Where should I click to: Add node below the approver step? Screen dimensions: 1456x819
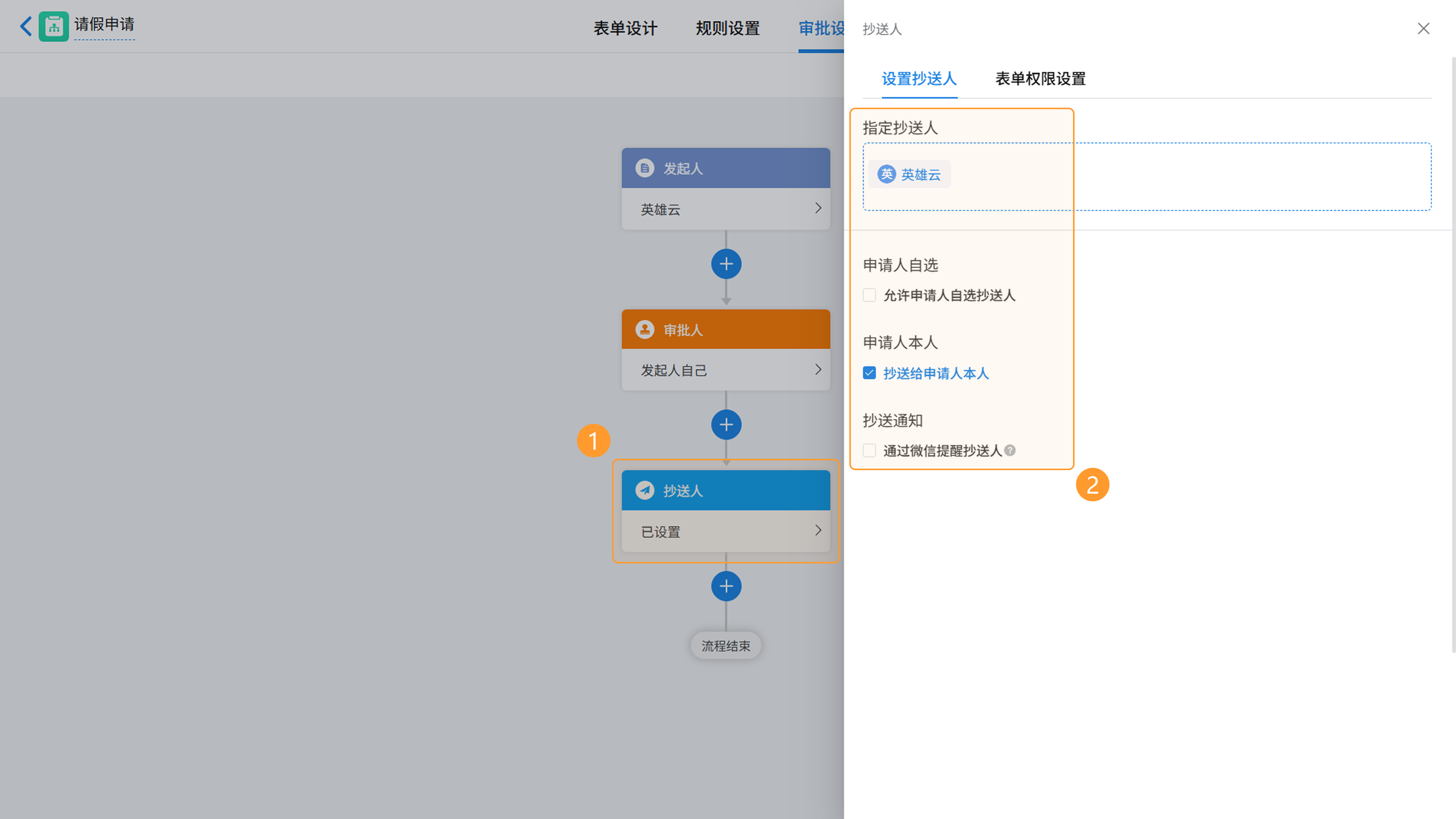[x=726, y=425]
